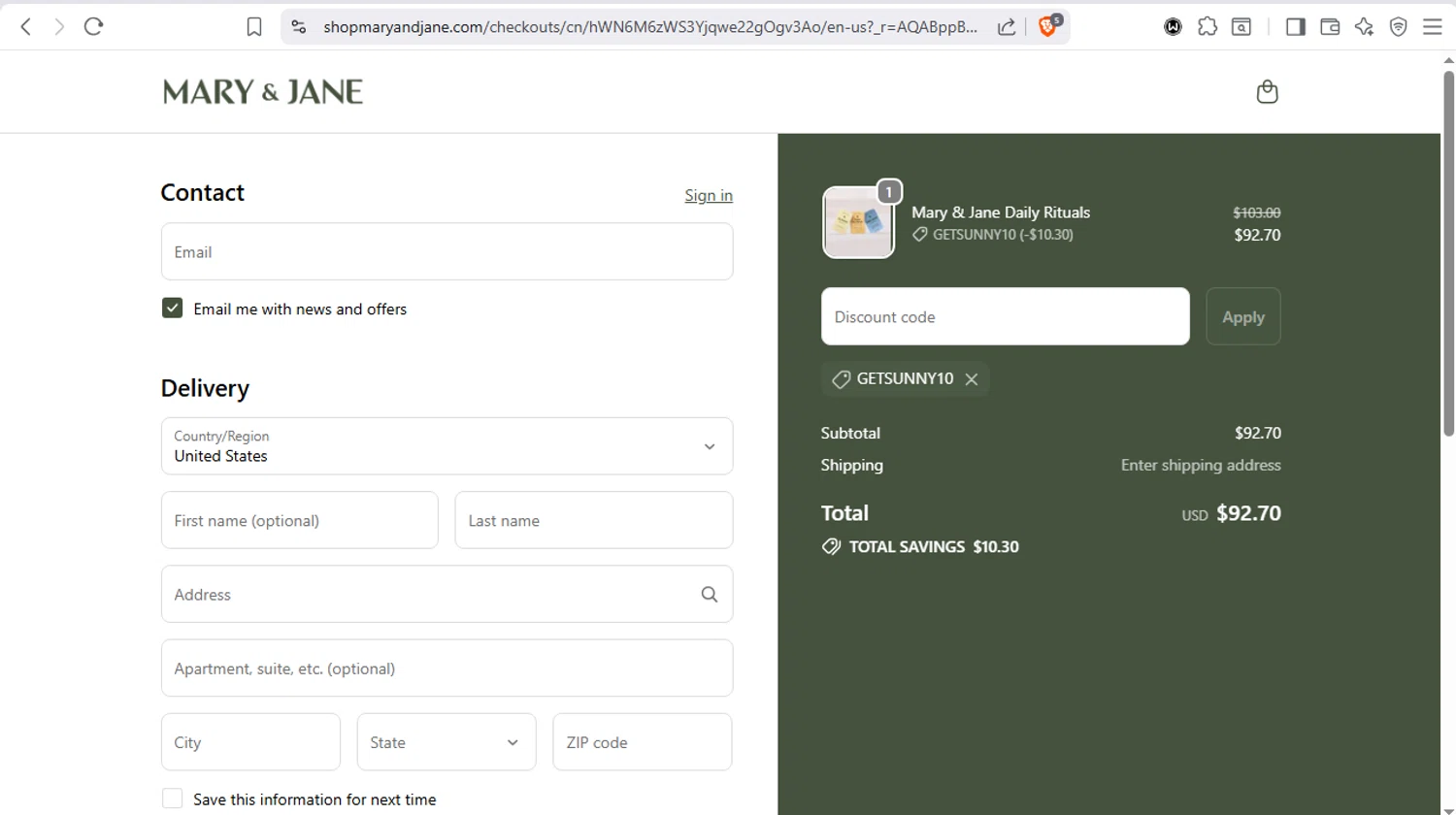Viewport: 1456px width, 815px height.
Task: Click the TOTAL SAVINGS $10.30 text
Action: (934, 547)
